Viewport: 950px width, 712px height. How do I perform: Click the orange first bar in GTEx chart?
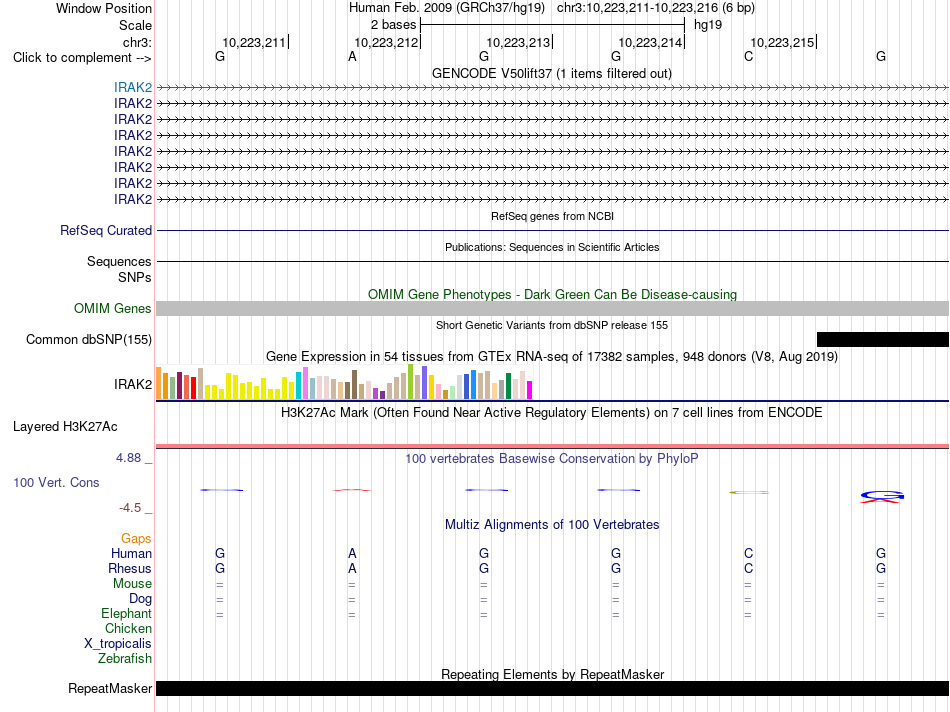tap(159, 383)
